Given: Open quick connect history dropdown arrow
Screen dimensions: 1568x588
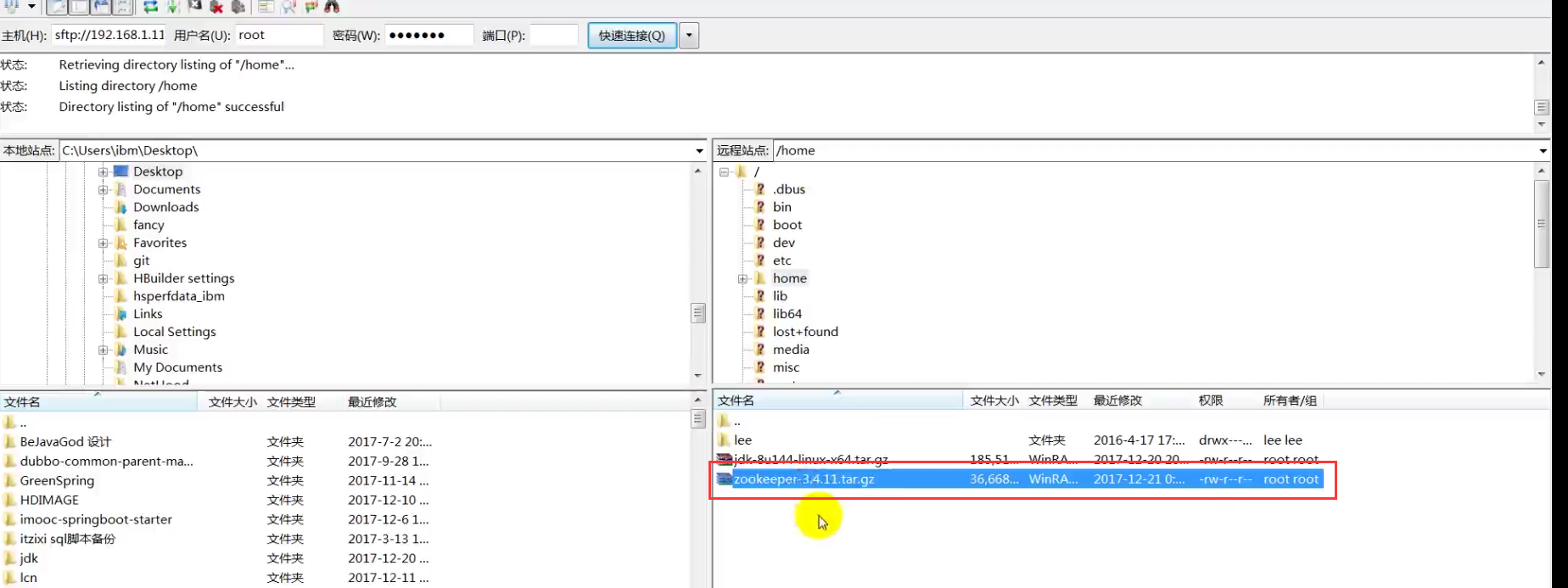Looking at the screenshot, I should 689,36.
